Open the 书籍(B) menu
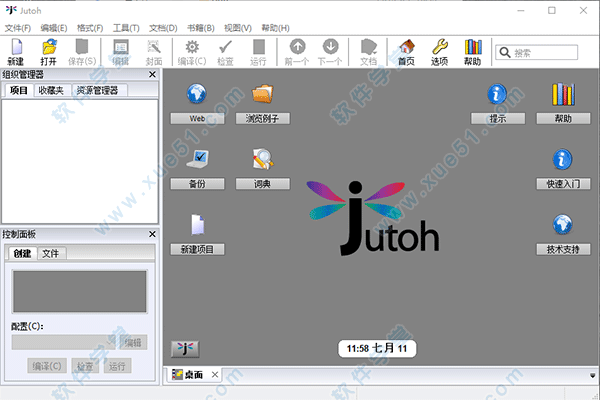This screenshot has height=400, width=600. point(201,28)
